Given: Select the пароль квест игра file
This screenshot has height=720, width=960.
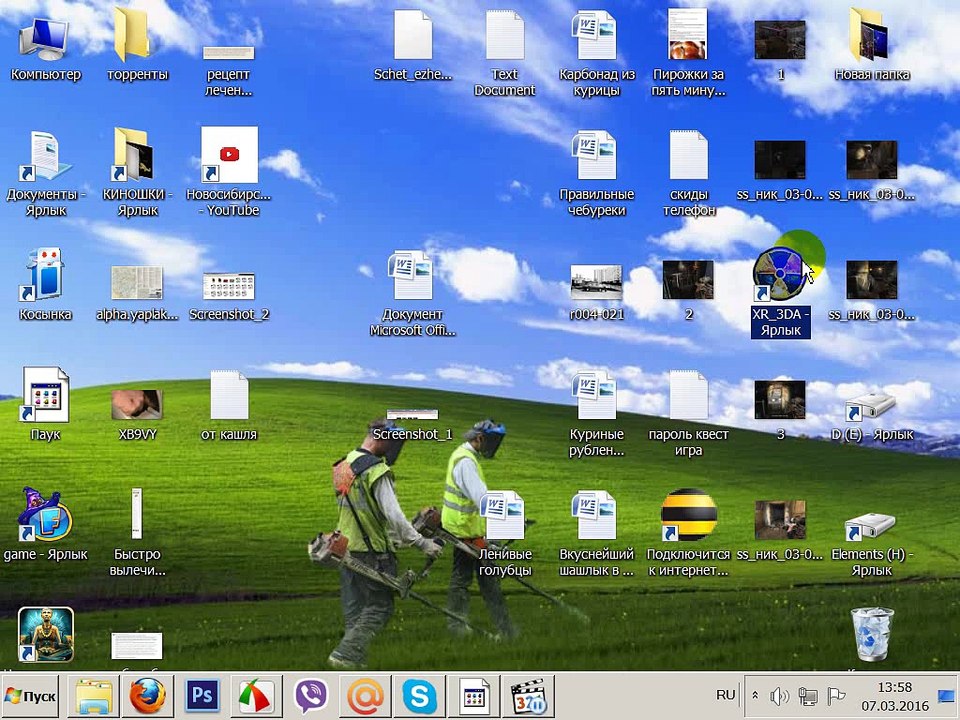Looking at the screenshot, I should pos(688,415).
